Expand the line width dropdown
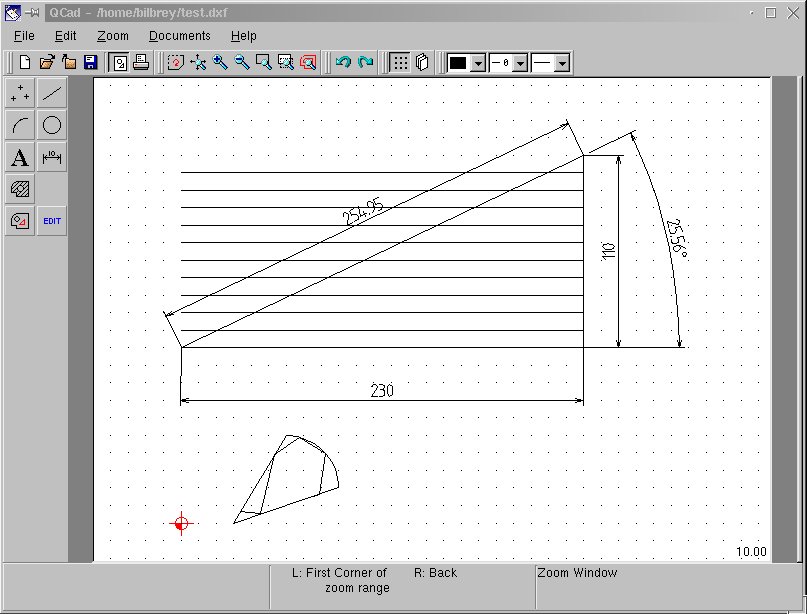 [520, 63]
